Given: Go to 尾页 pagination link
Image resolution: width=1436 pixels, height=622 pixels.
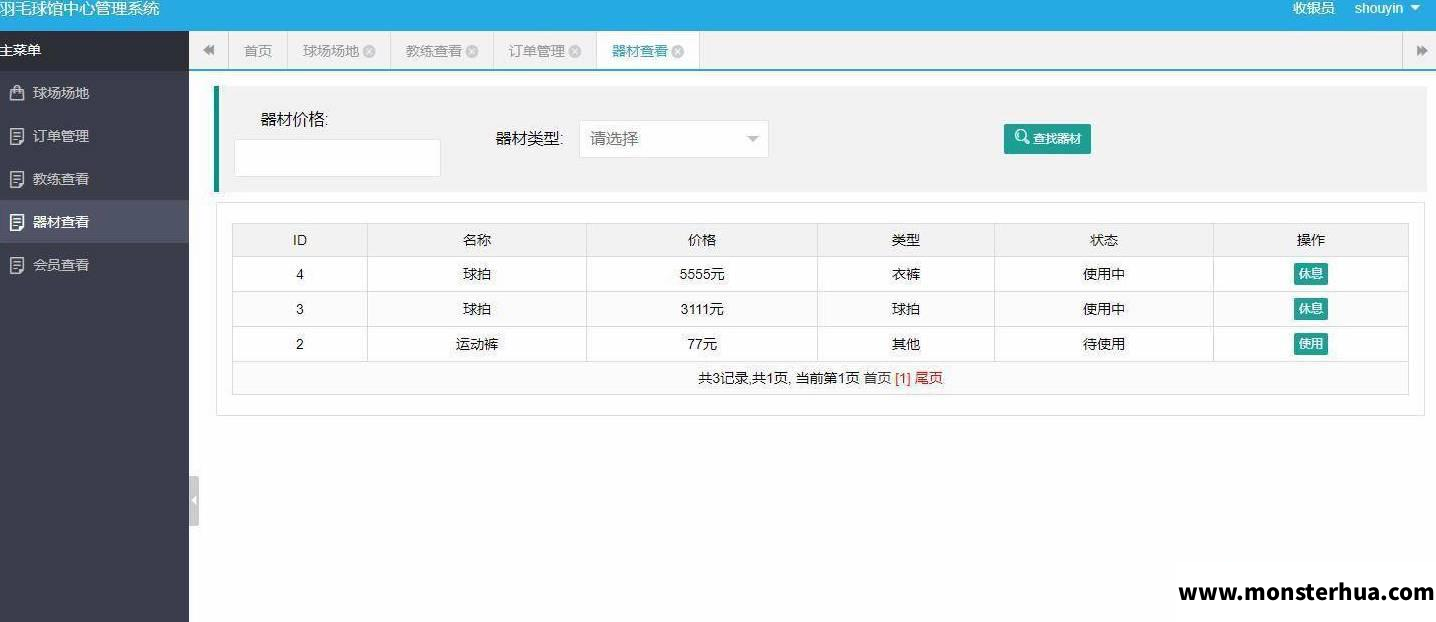Looking at the screenshot, I should (x=929, y=379).
